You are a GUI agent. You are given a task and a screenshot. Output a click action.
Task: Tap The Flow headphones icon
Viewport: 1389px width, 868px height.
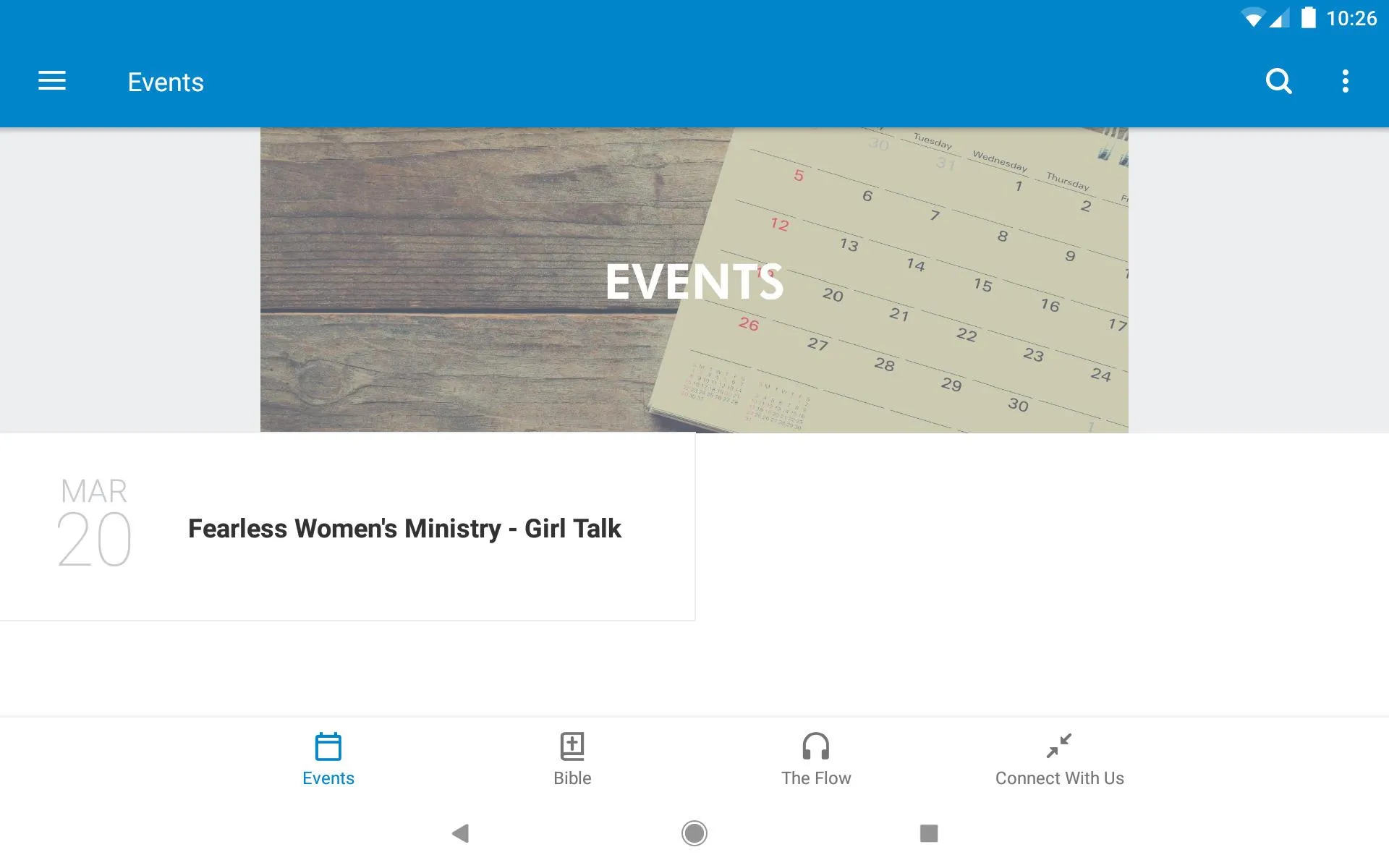(815, 745)
